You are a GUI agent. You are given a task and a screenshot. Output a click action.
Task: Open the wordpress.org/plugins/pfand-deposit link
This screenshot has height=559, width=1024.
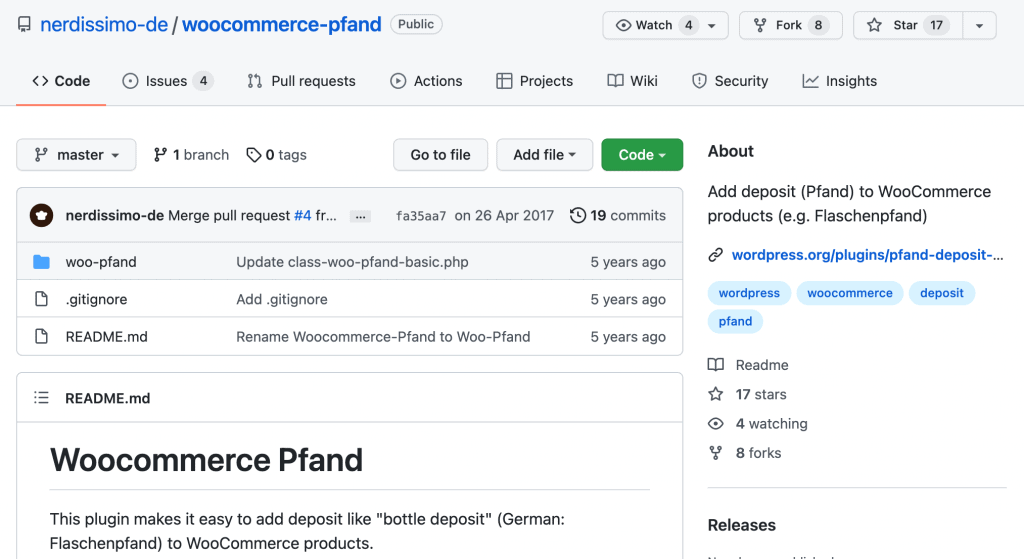coord(867,255)
